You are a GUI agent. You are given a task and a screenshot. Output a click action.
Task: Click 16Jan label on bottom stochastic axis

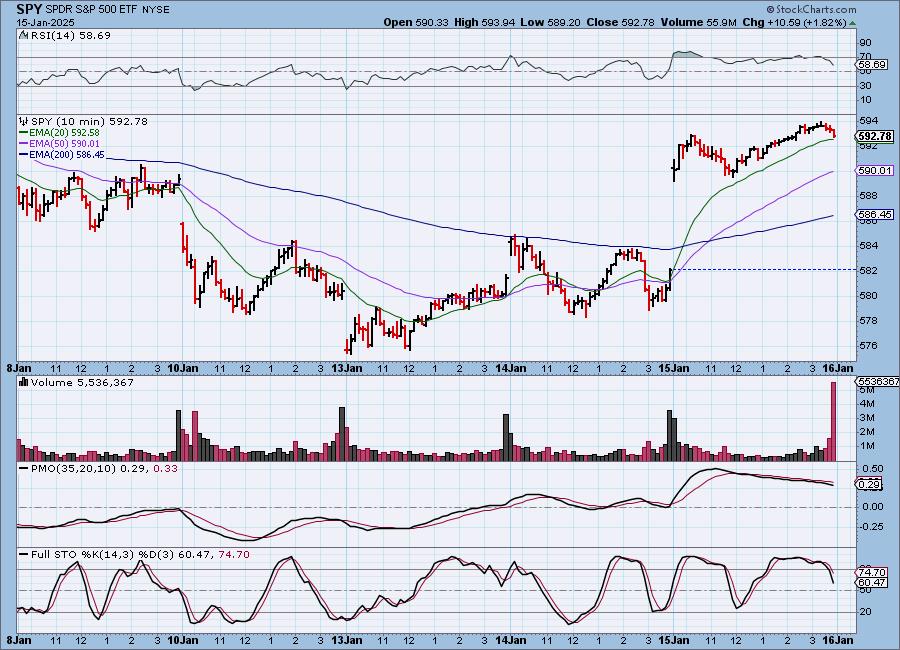tap(838, 640)
